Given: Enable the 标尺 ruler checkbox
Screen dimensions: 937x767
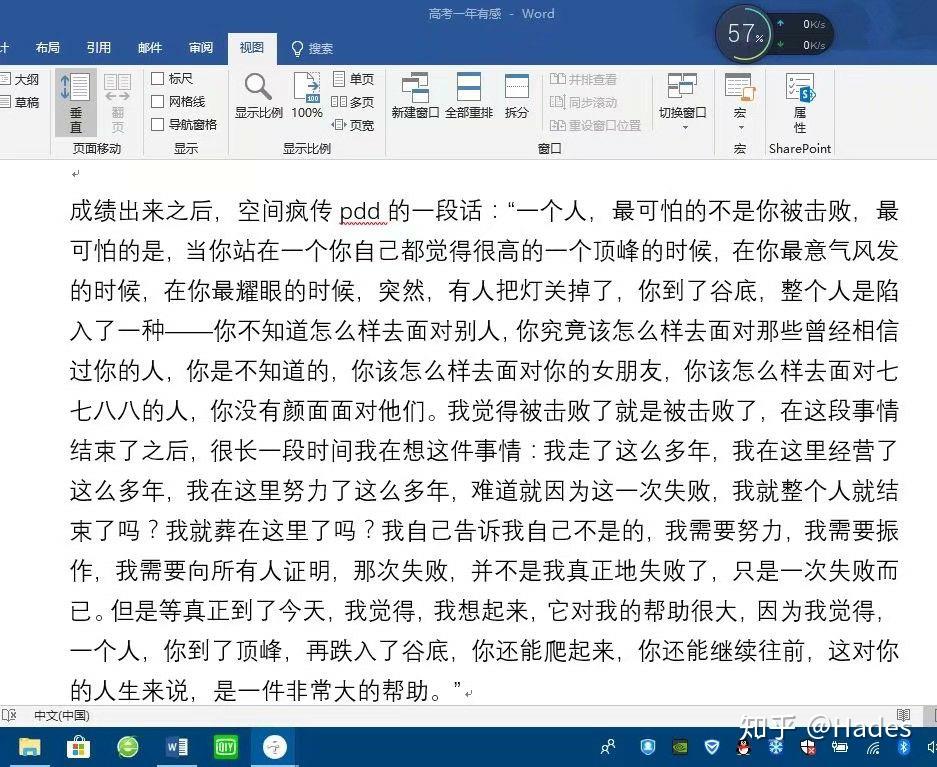Looking at the screenshot, I should pos(158,79).
